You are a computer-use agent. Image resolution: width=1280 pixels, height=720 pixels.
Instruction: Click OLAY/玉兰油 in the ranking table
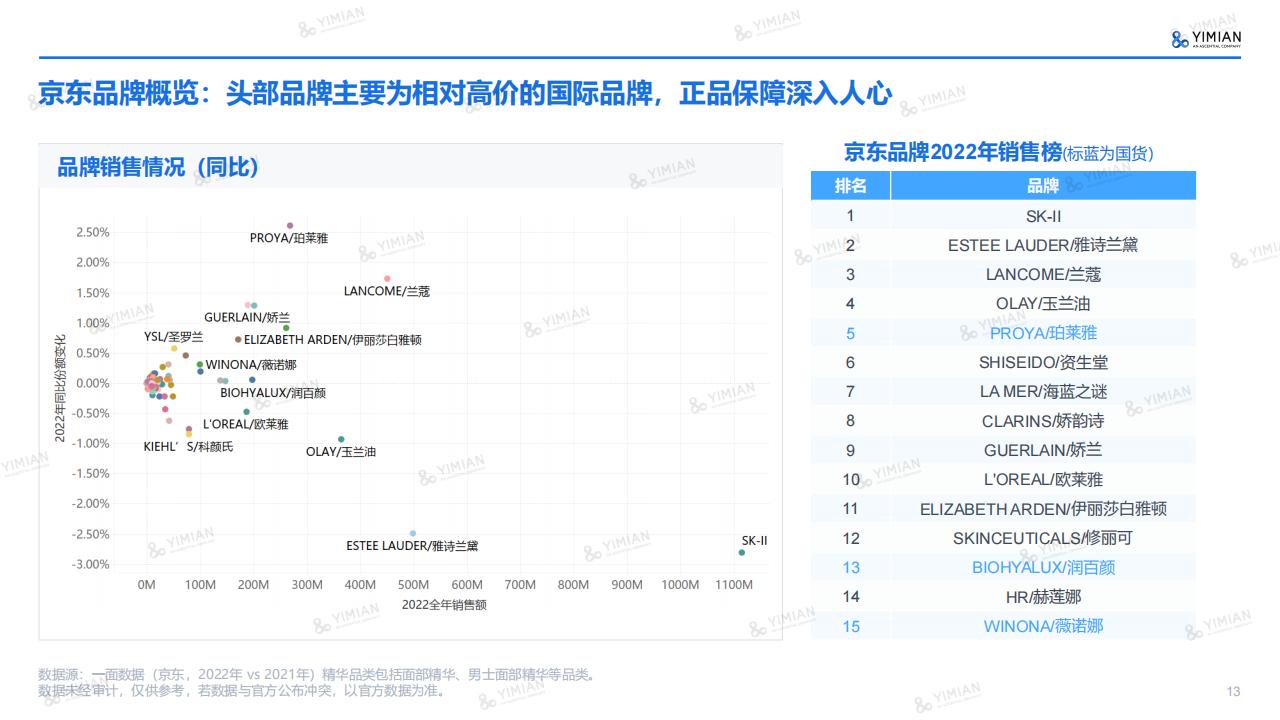(1043, 303)
